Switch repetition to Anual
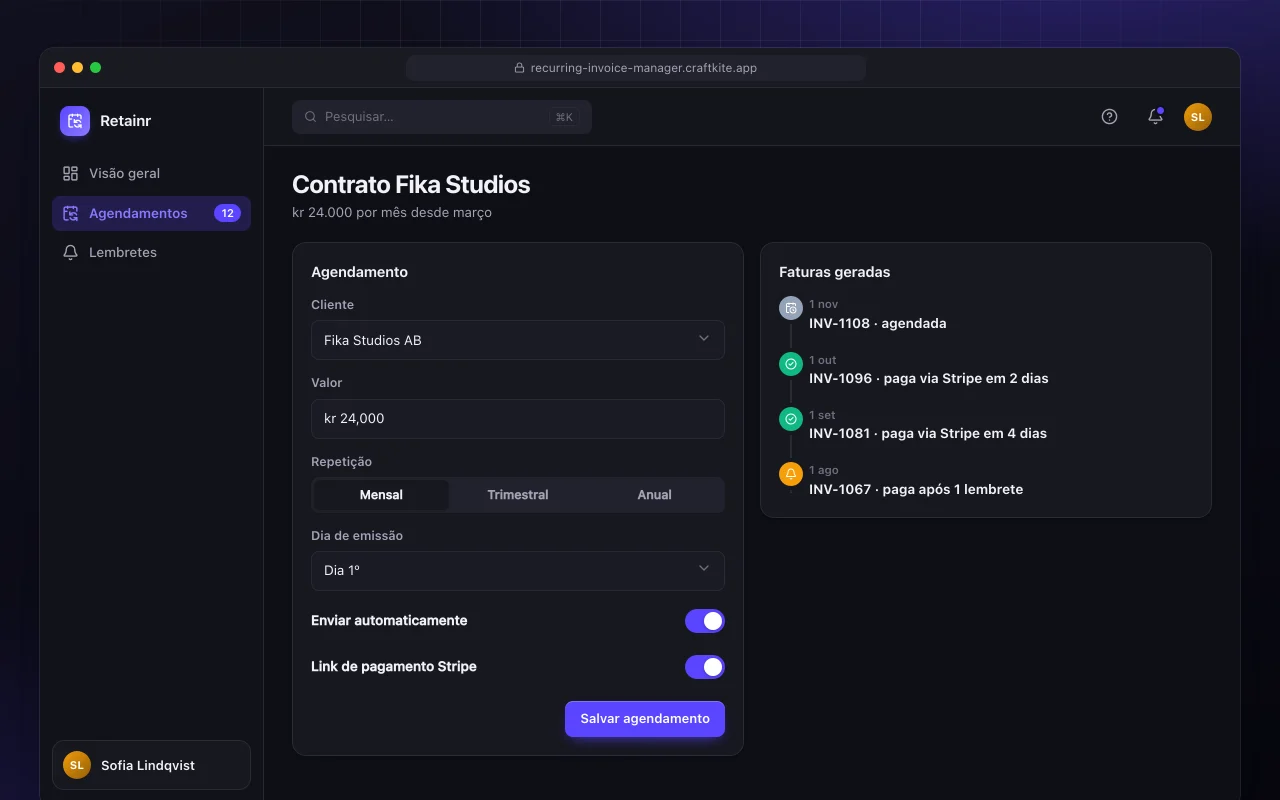 [655, 495]
